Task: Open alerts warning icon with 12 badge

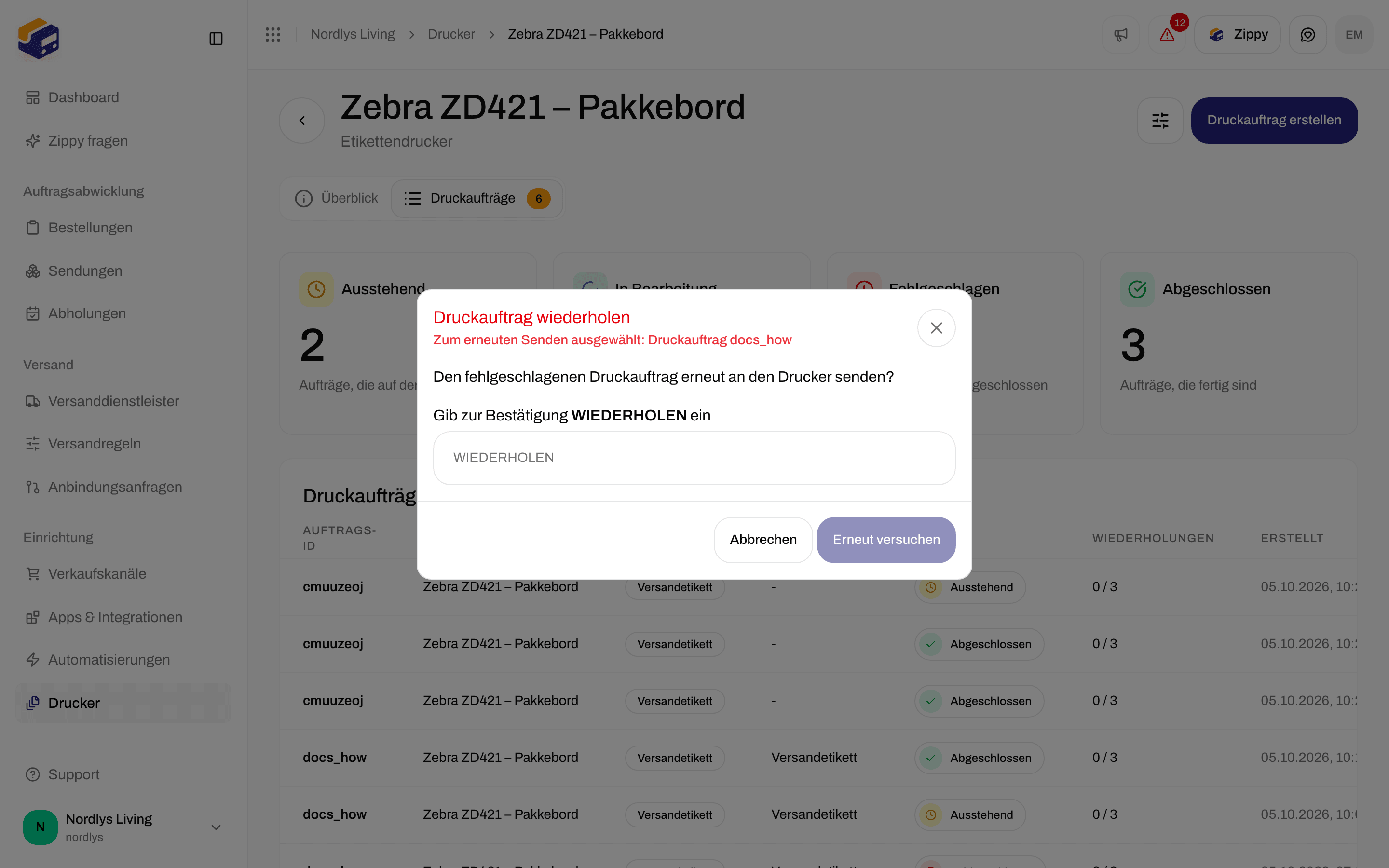Action: [1167, 34]
